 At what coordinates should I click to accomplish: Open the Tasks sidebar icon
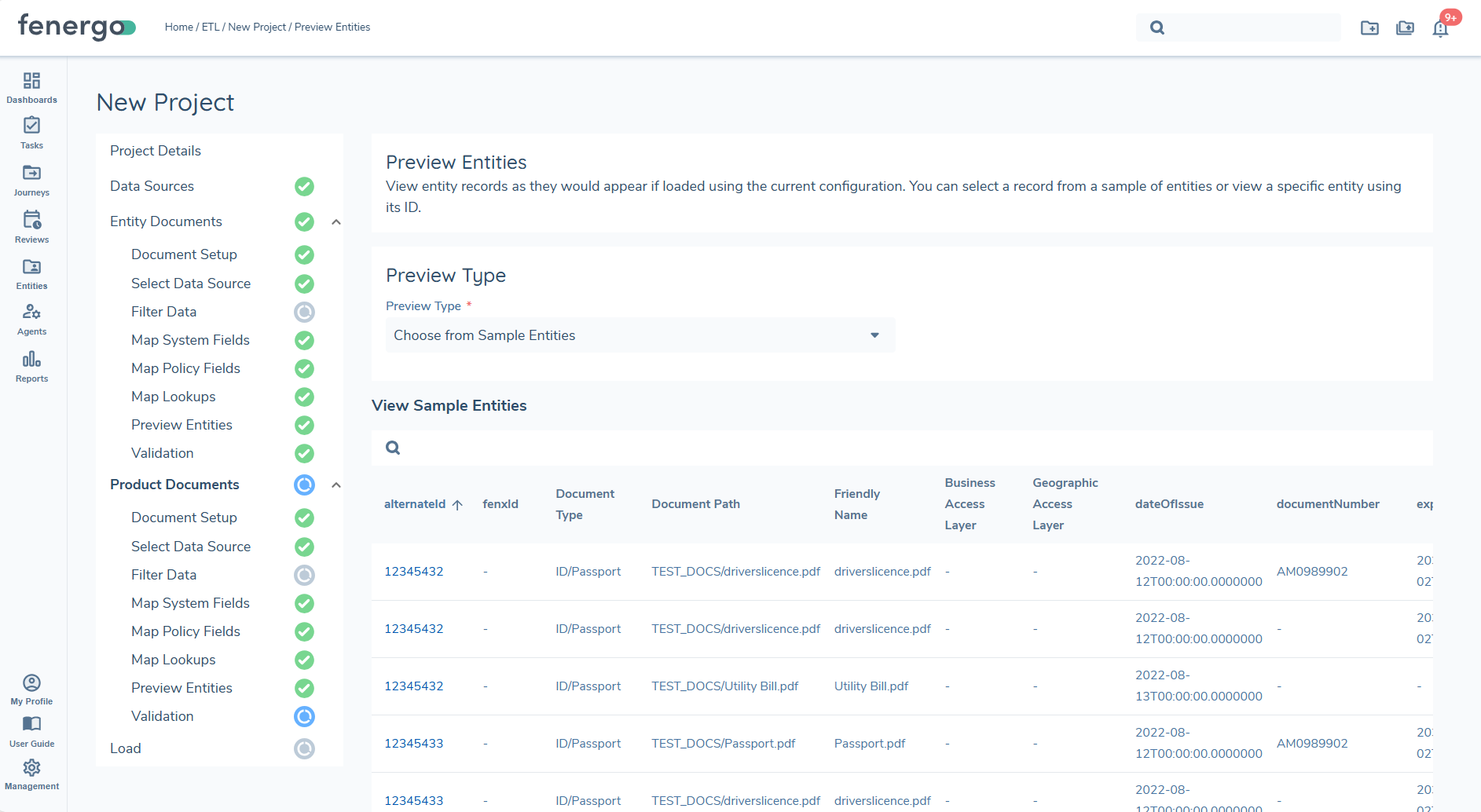click(31, 132)
